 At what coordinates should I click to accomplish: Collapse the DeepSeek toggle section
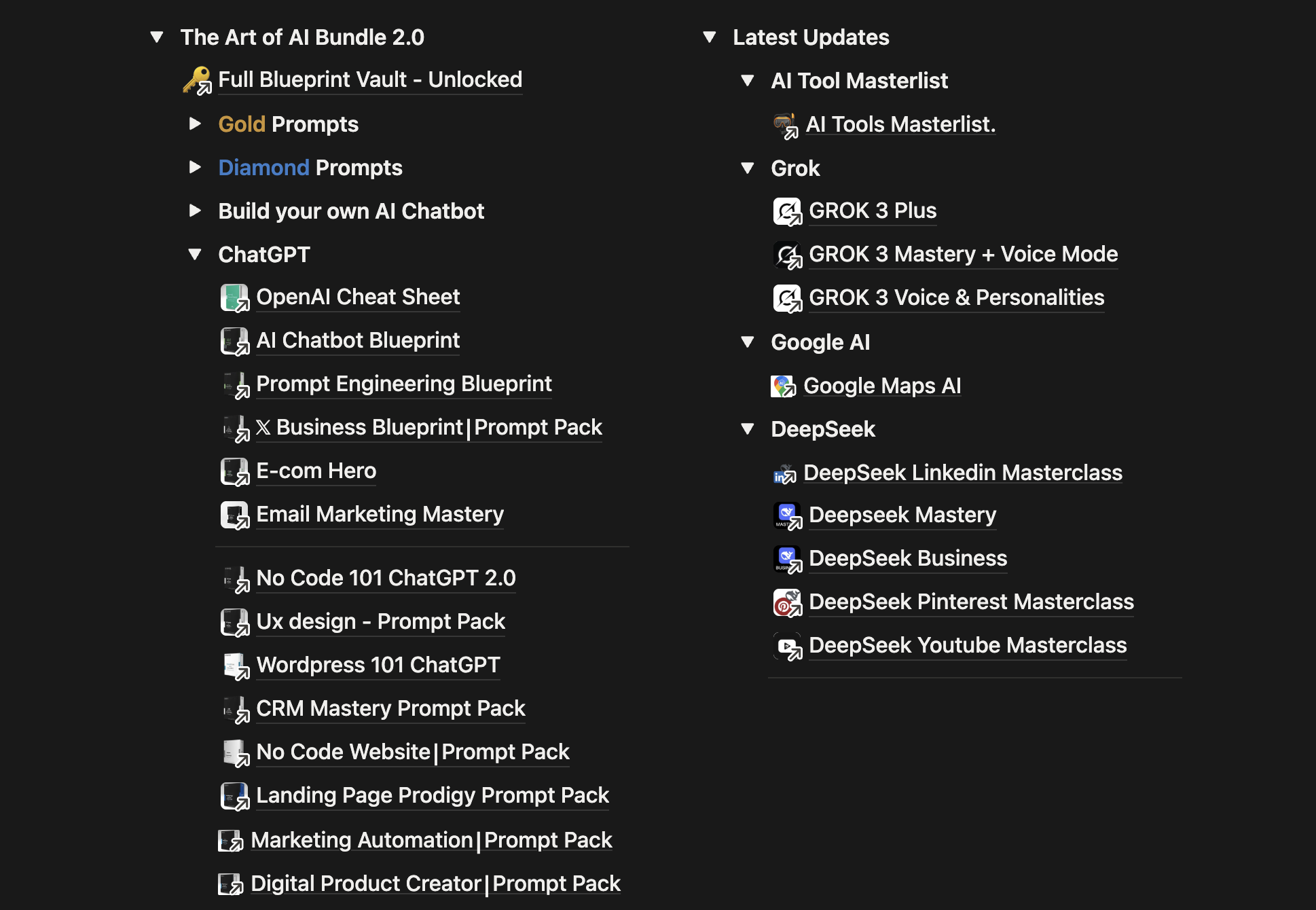point(748,429)
